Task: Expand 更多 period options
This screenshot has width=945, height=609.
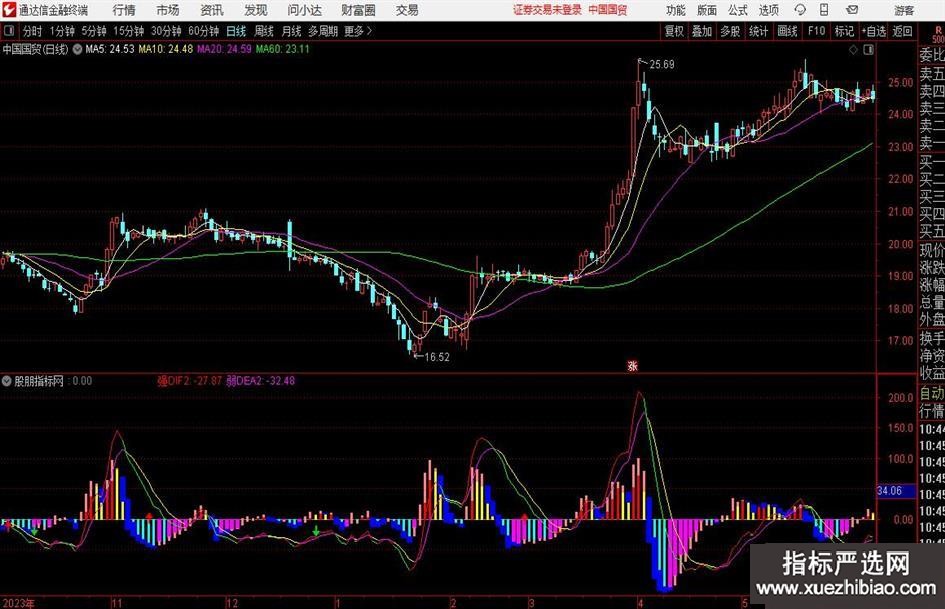Action: (358, 31)
